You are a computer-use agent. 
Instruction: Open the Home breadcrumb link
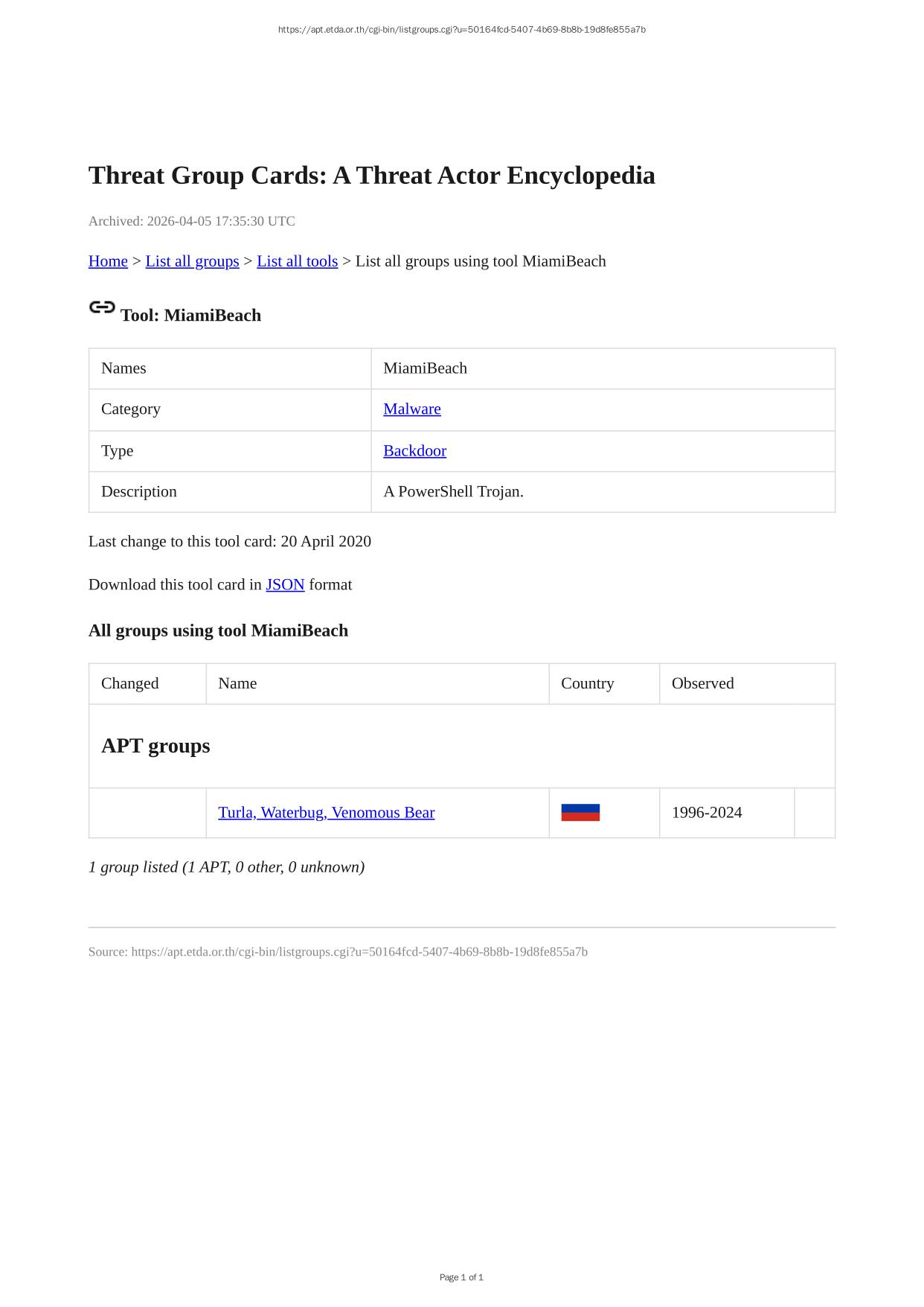click(108, 261)
